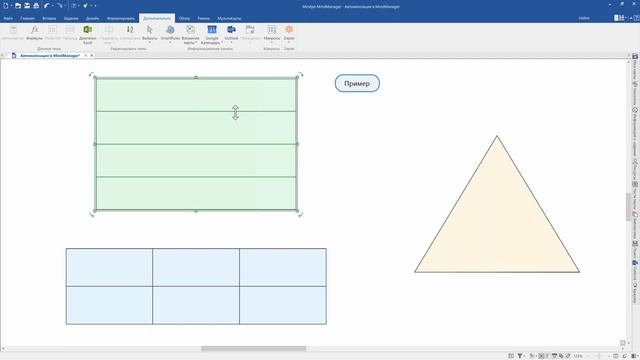This screenshot has width=640, height=360.
Task: Save the map using the Save icon
Action: click(x=27, y=6)
